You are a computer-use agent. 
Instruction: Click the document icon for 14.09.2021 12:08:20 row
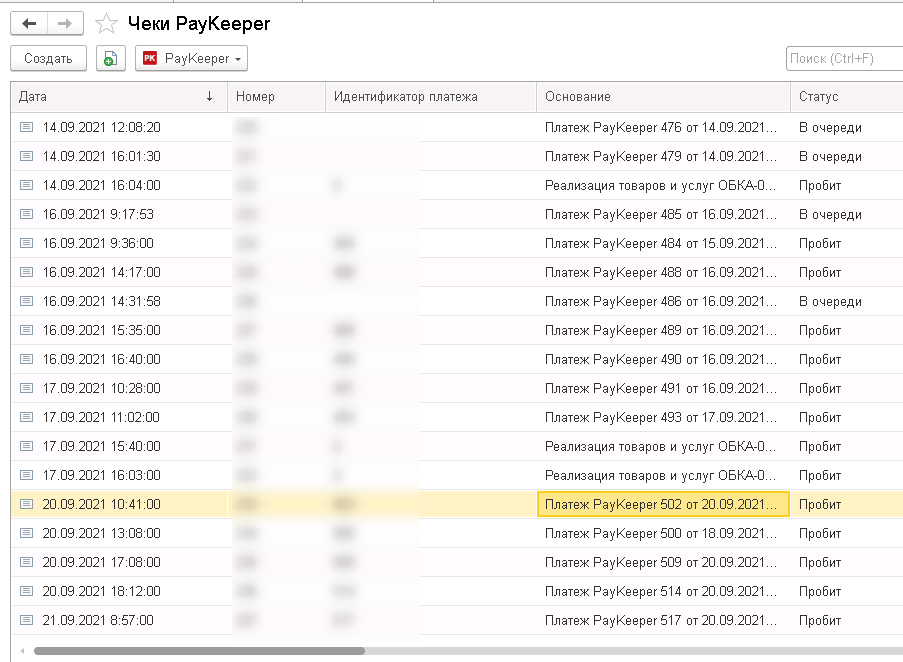pyautogui.click(x=26, y=127)
